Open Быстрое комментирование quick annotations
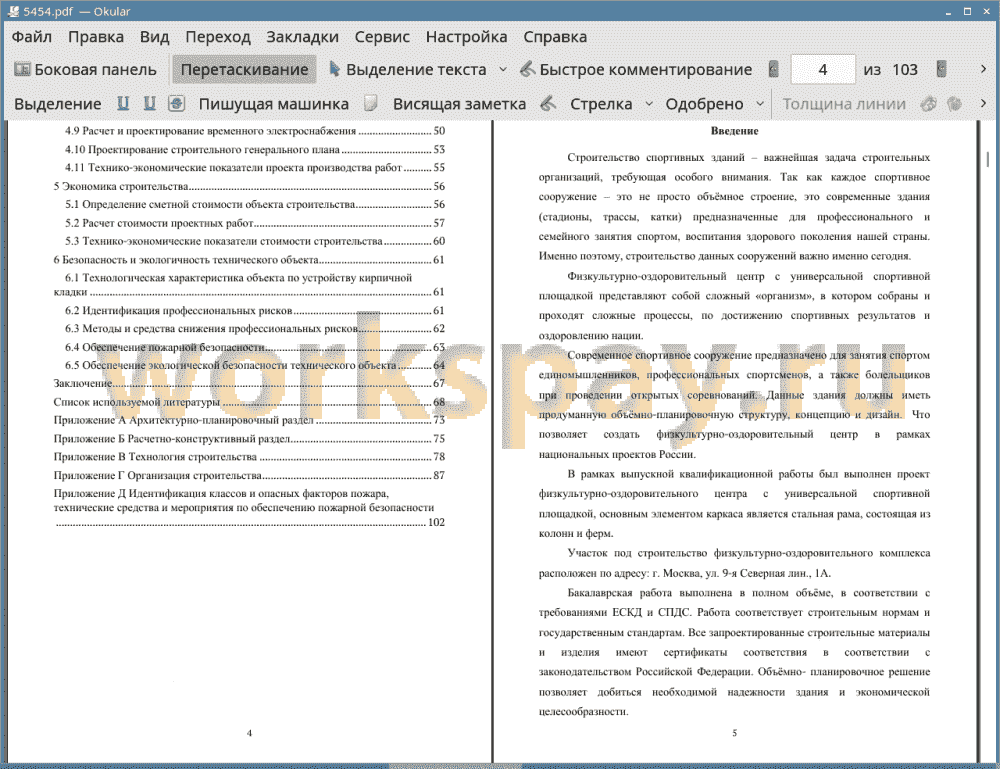This screenshot has width=1000, height=769. (636, 70)
